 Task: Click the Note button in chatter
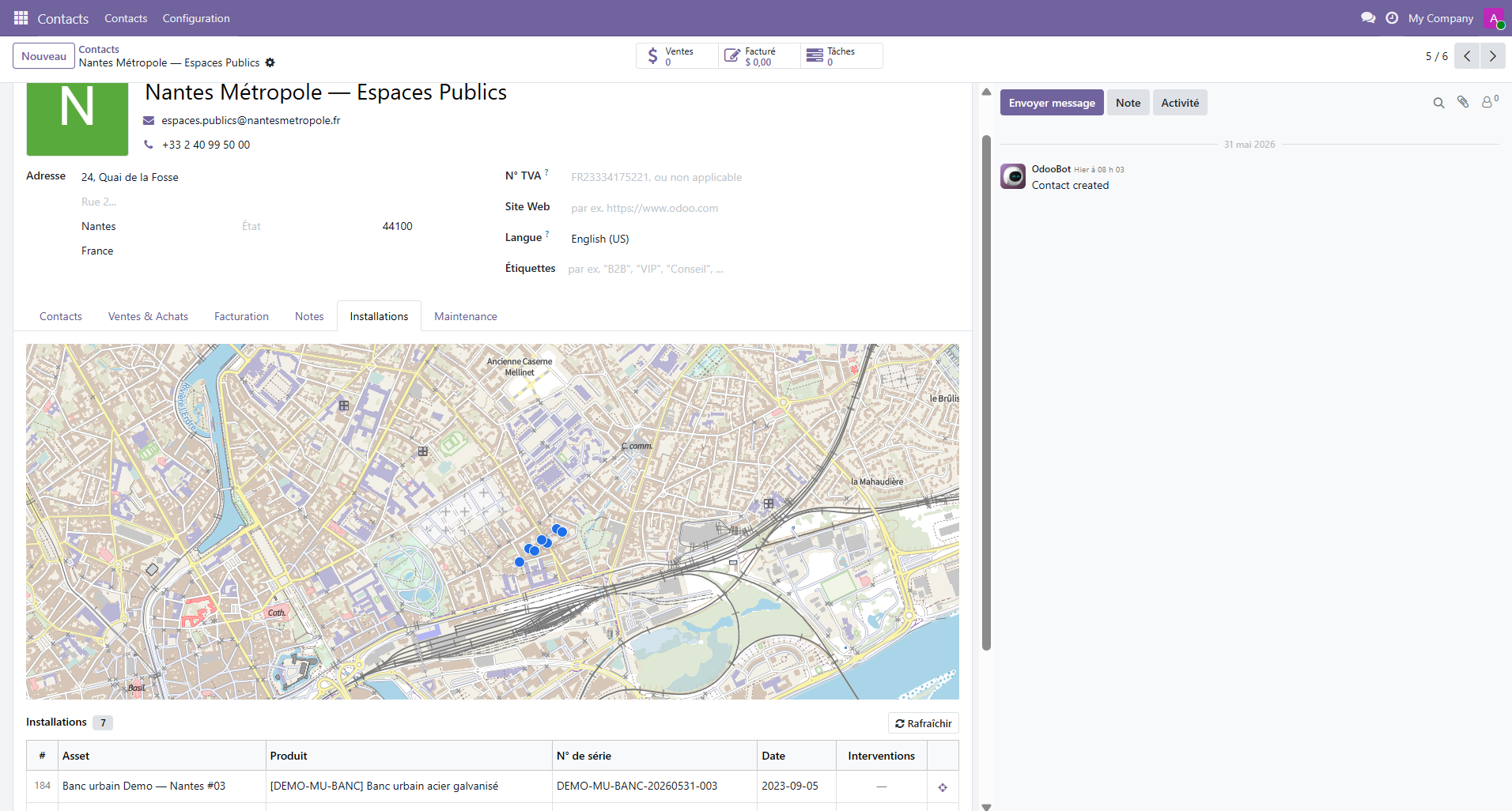click(x=1128, y=103)
